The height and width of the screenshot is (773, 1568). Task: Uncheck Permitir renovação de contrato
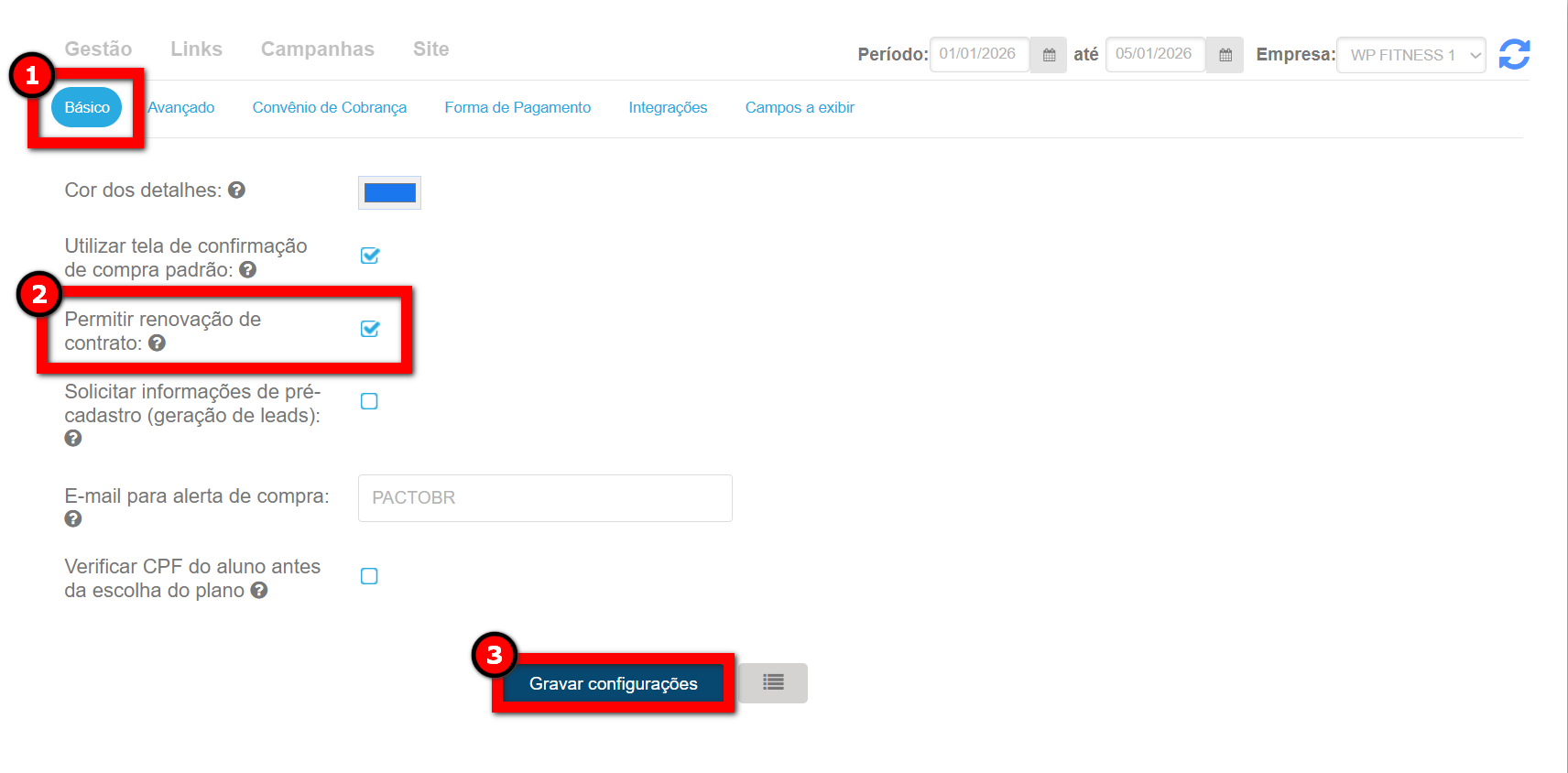click(x=369, y=329)
